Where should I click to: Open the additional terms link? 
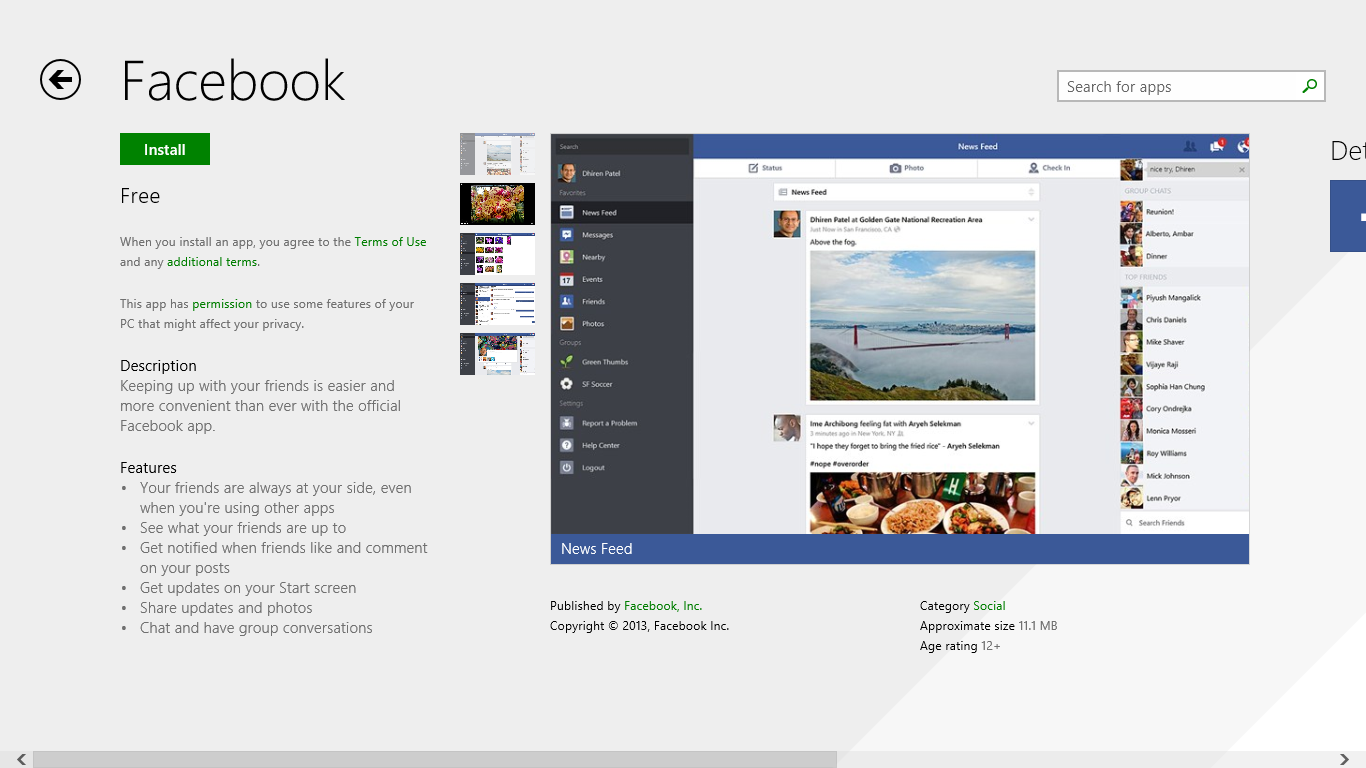[x=213, y=261]
